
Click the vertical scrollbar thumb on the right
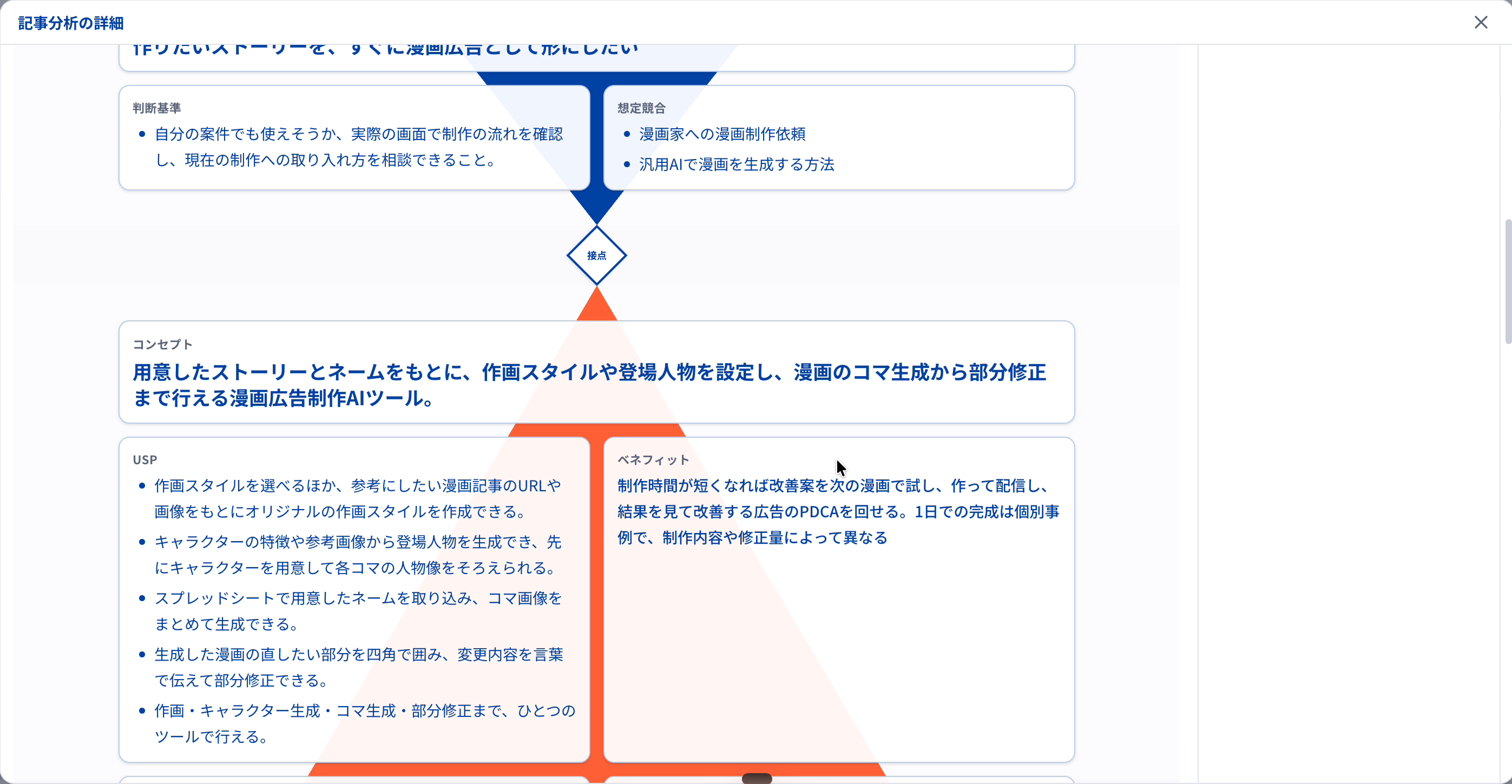(x=1507, y=282)
